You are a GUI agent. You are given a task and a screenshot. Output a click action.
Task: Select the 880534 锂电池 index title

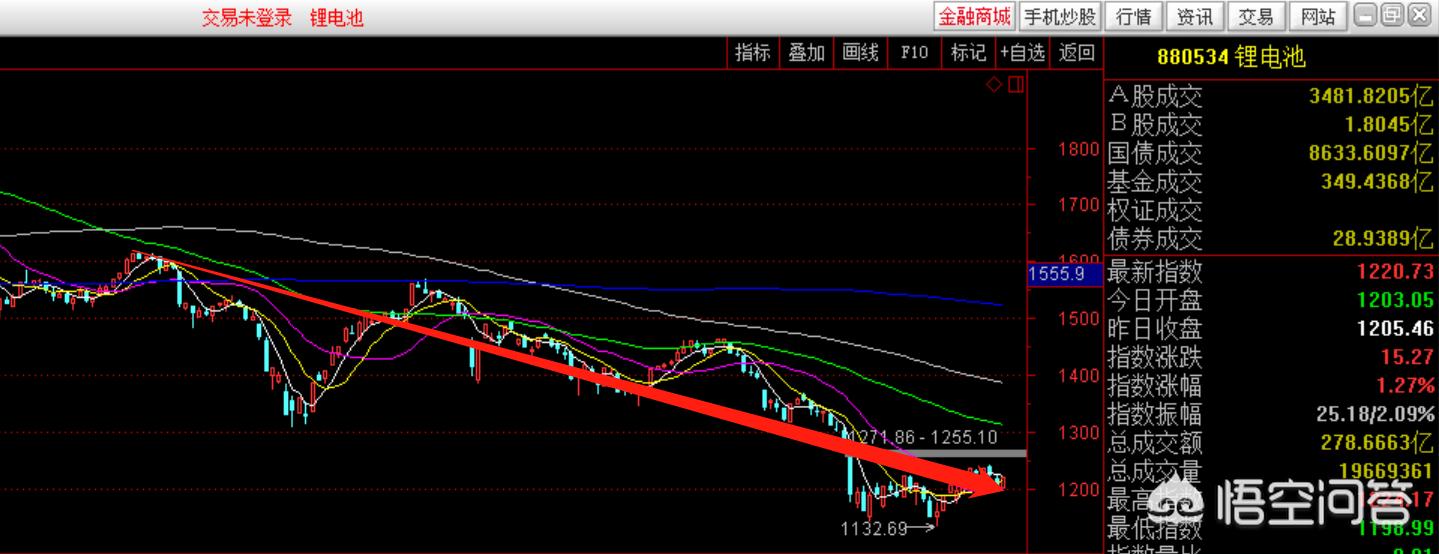tap(1231, 57)
